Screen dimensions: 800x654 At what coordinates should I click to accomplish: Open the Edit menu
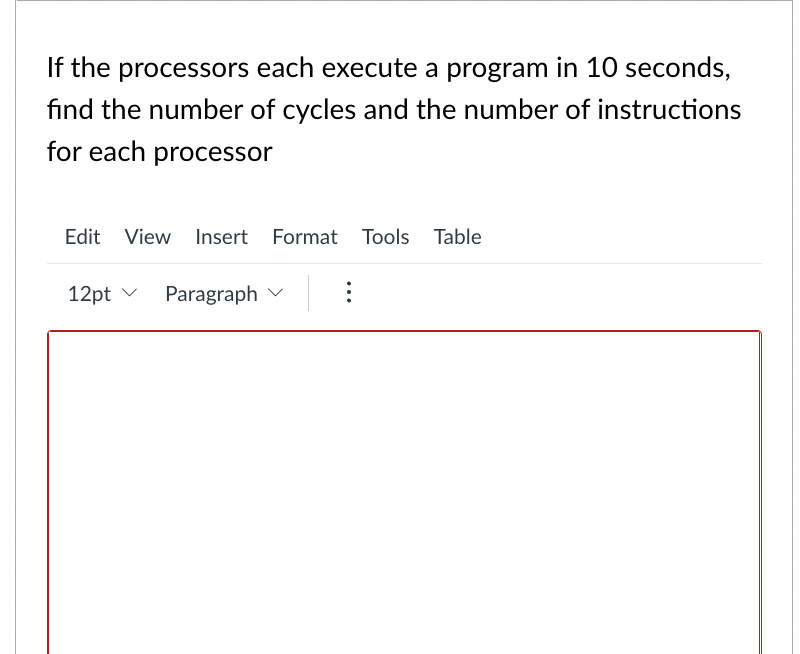click(x=82, y=237)
